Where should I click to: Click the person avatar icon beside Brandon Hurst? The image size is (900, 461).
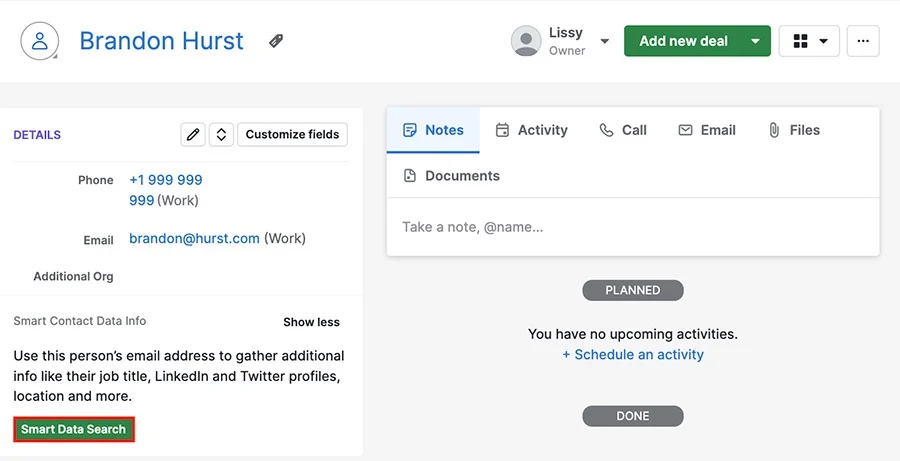click(x=40, y=41)
